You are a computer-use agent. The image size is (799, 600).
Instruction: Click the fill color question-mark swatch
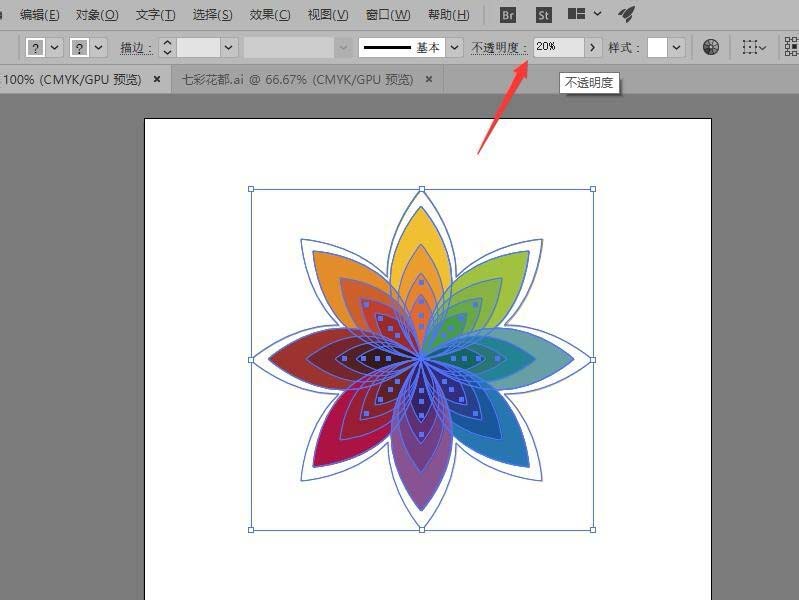coord(35,48)
